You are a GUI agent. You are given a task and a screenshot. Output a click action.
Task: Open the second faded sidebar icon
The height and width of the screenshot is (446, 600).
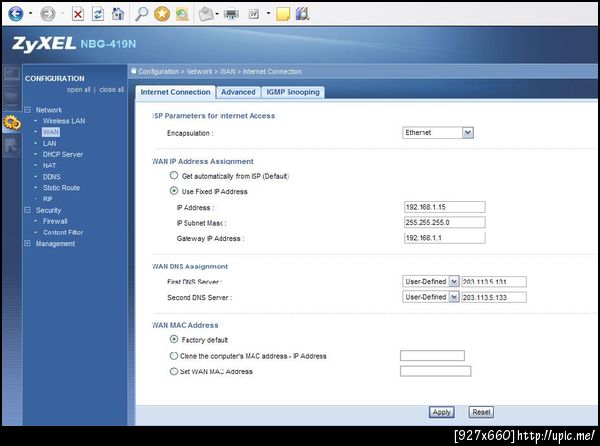tap(11, 98)
